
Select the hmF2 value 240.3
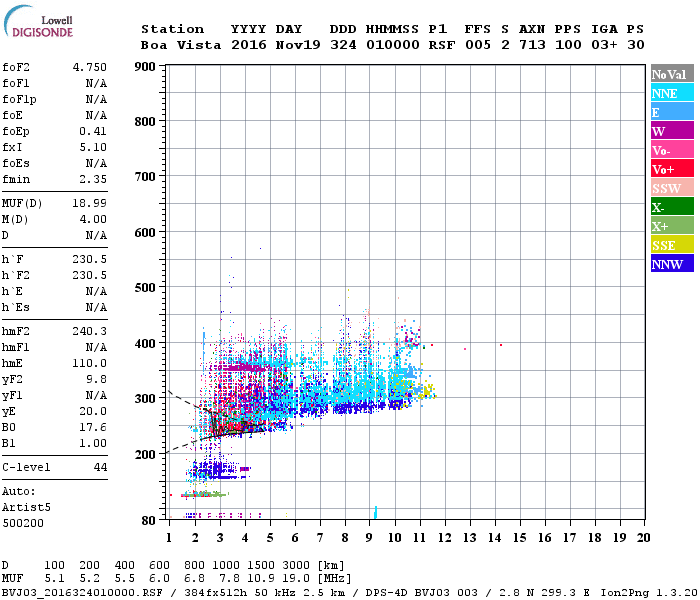90,331
